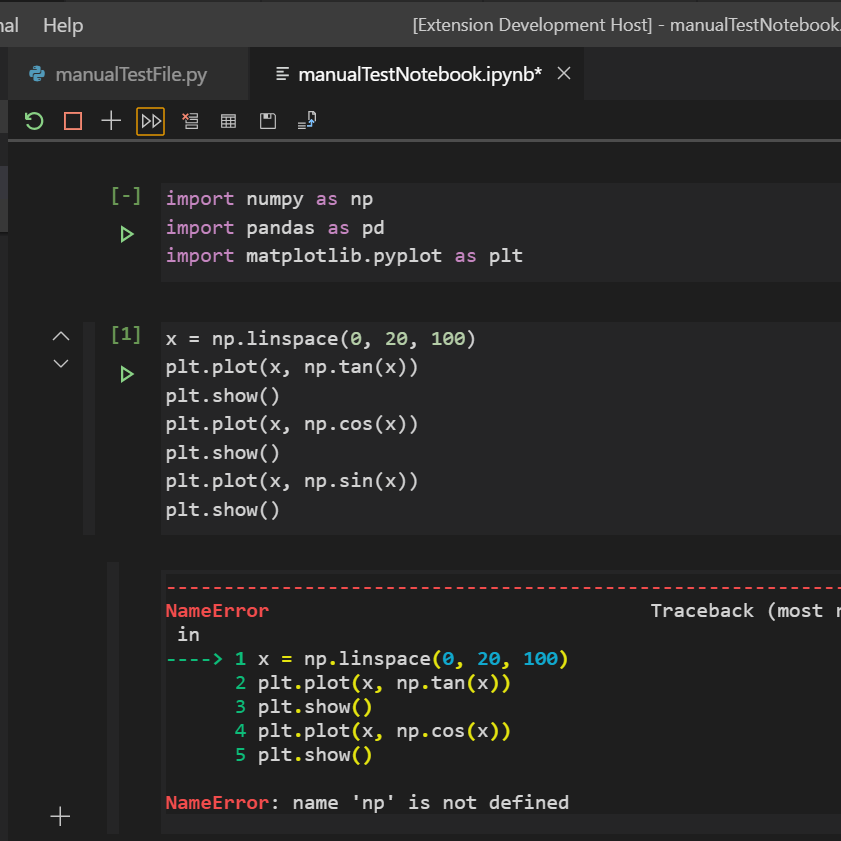The width and height of the screenshot is (841, 841).
Task: Insert a new cell using the plus toolbar icon
Action: 110,120
